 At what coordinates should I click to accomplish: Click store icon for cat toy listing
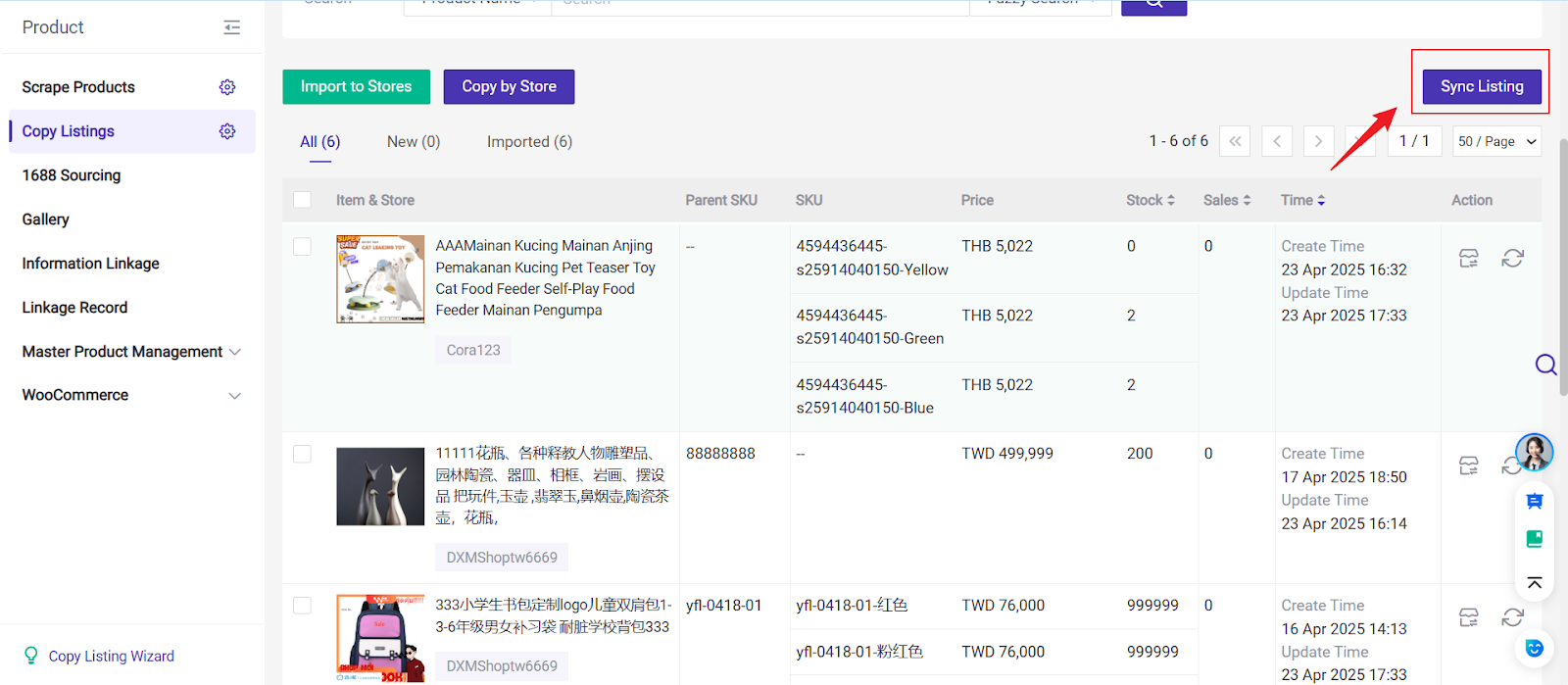[x=1468, y=258]
